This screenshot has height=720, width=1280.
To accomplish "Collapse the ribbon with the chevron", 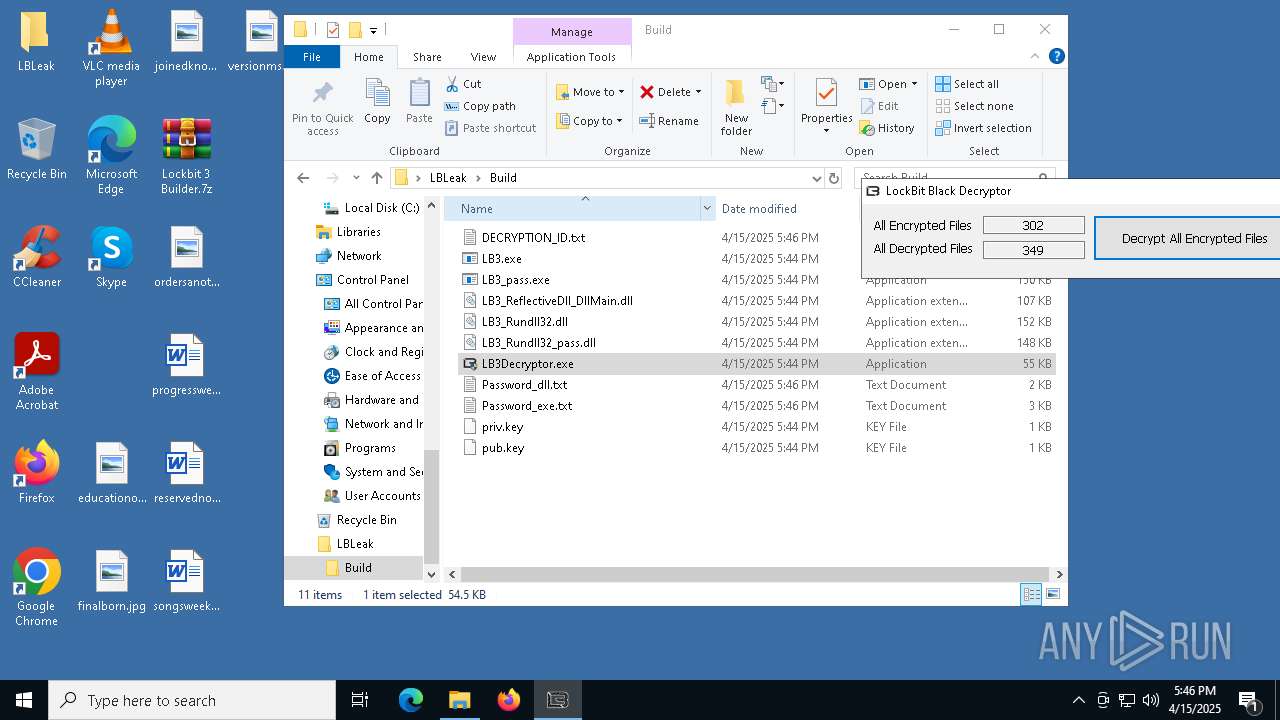I will (1036, 57).
